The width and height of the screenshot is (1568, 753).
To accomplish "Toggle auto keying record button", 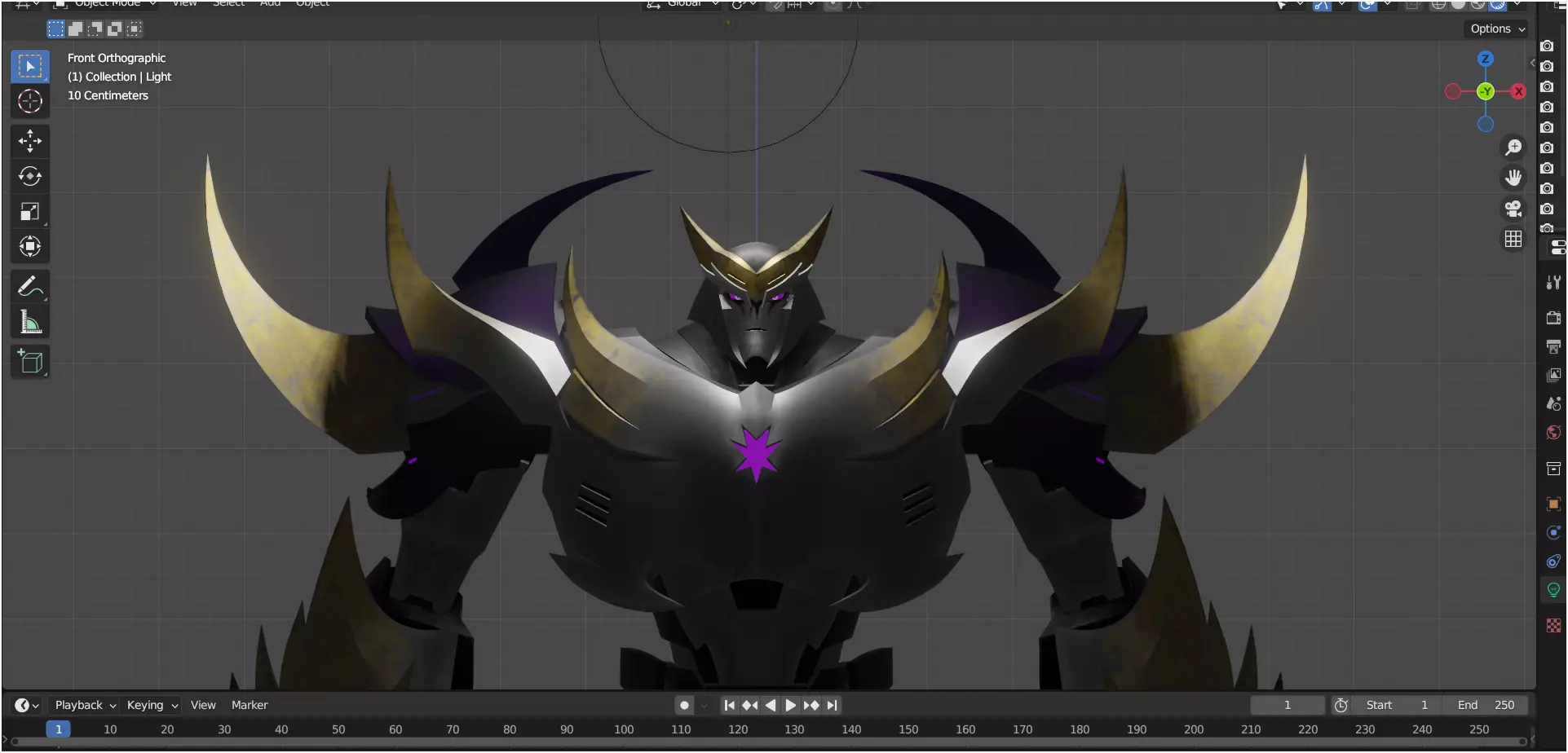I will [x=684, y=706].
